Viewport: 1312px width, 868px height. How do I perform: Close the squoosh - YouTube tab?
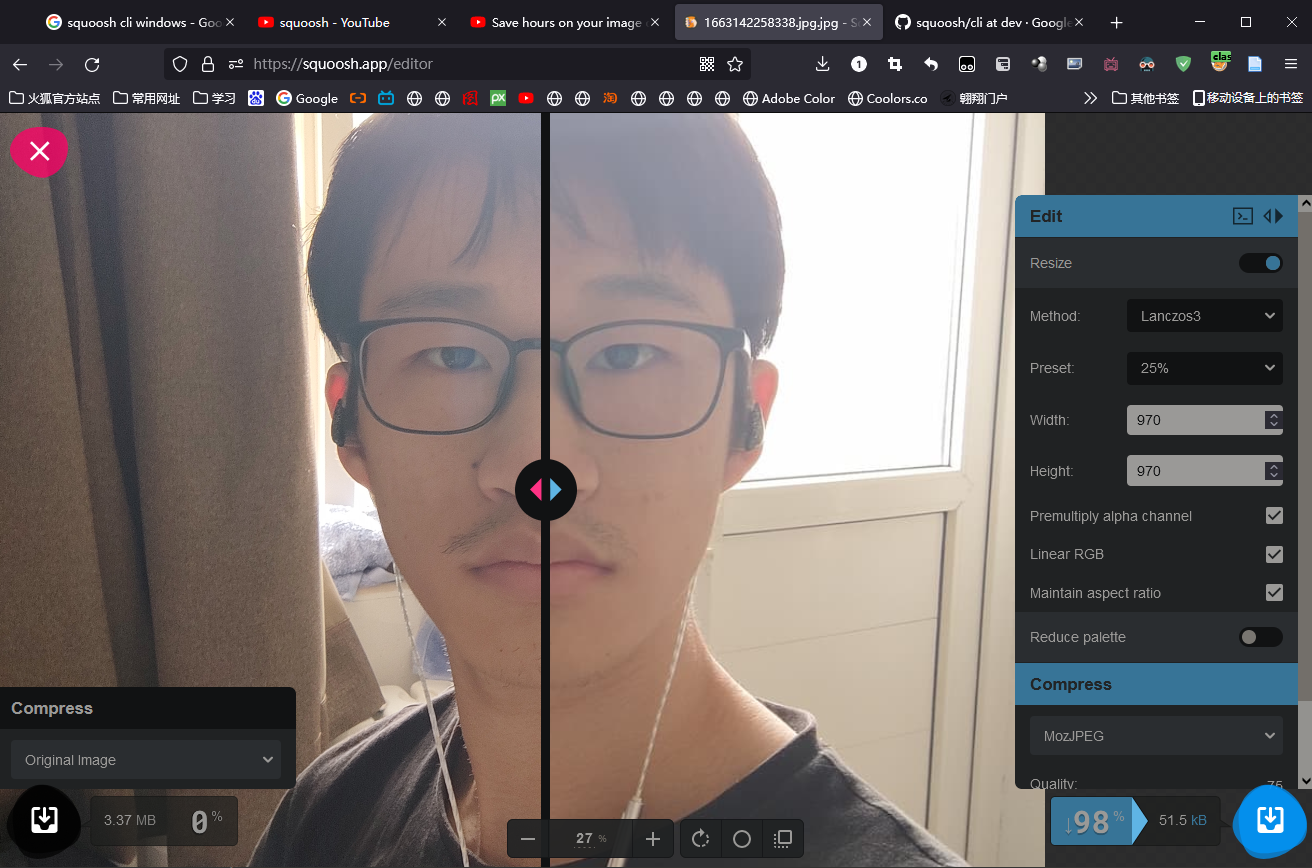(440, 22)
